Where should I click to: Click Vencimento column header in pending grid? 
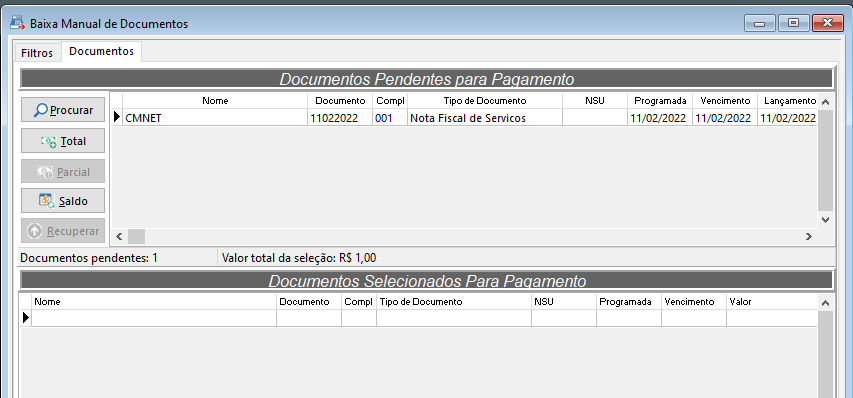tap(725, 101)
